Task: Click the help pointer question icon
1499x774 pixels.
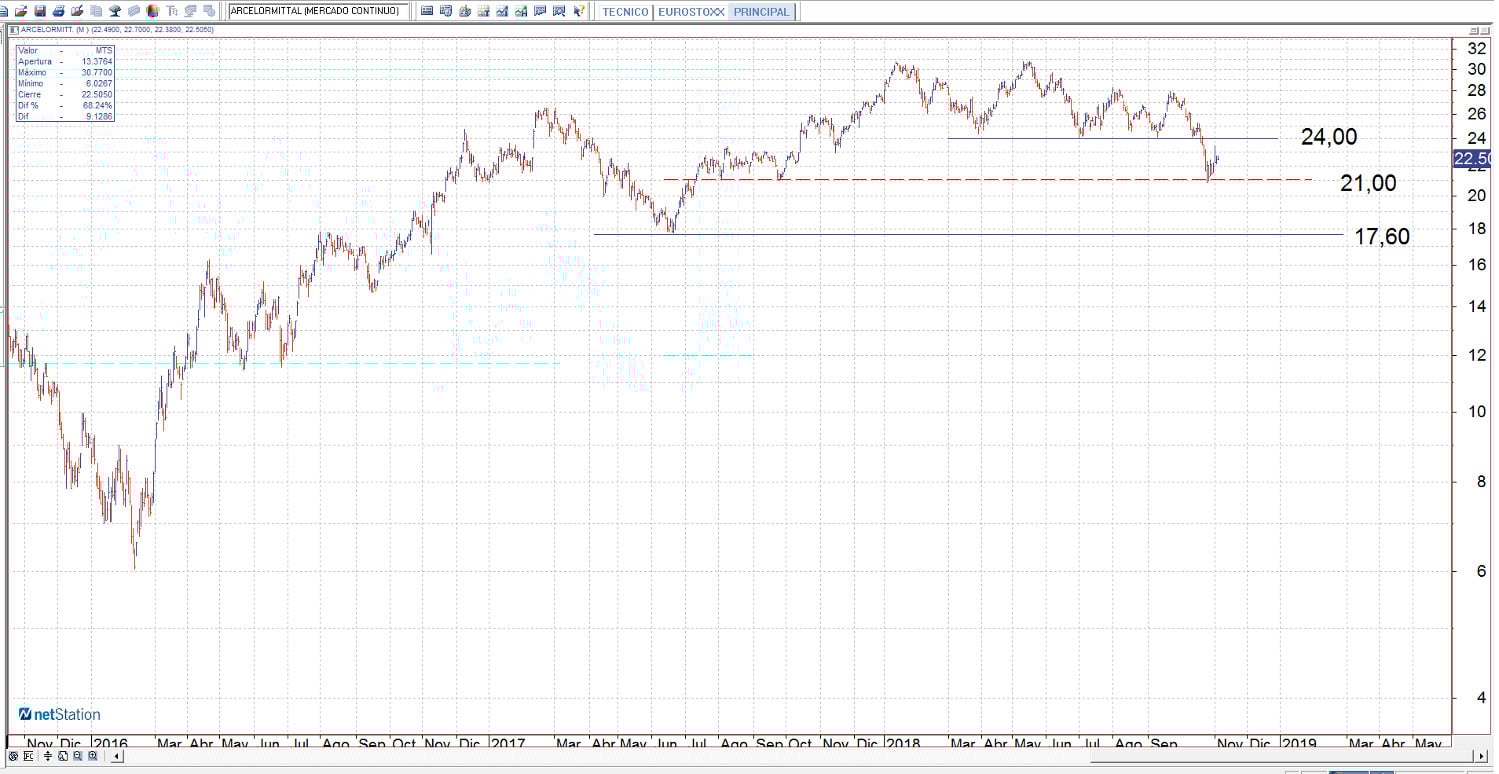Action: [x=578, y=11]
